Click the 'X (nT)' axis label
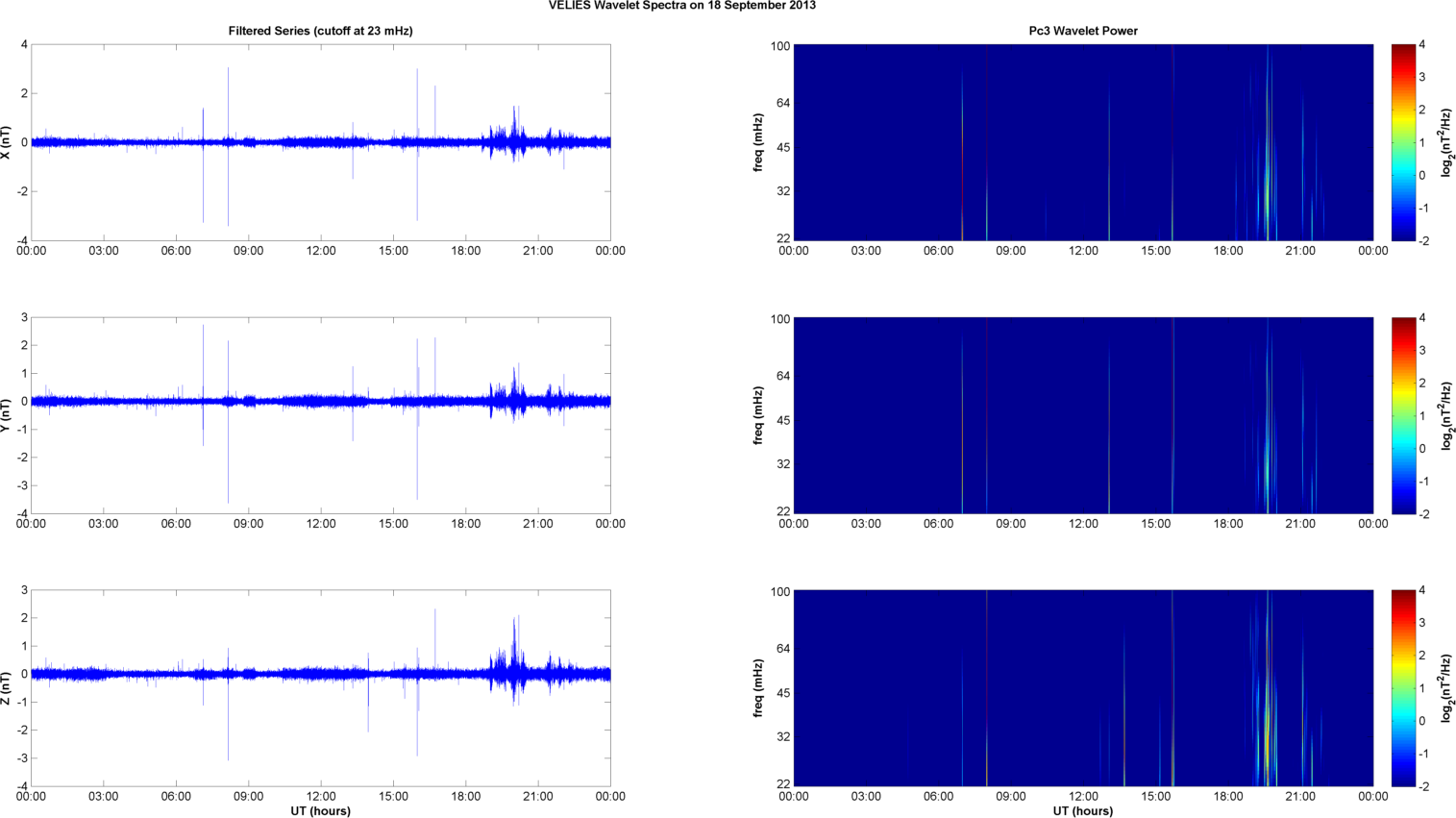The height and width of the screenshot is (818, 1456). [8, 142]
